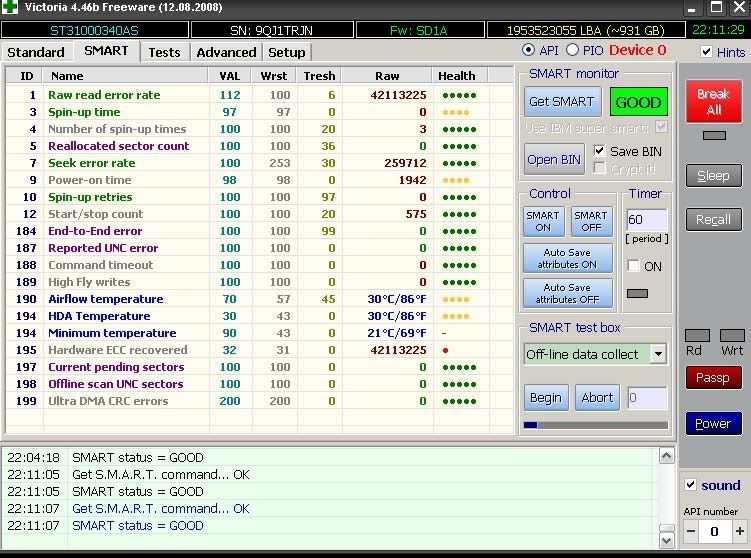Disable the Hints checkbox
Image resolution: width=751 pixels, height=558 pixels.
point(707,52)
